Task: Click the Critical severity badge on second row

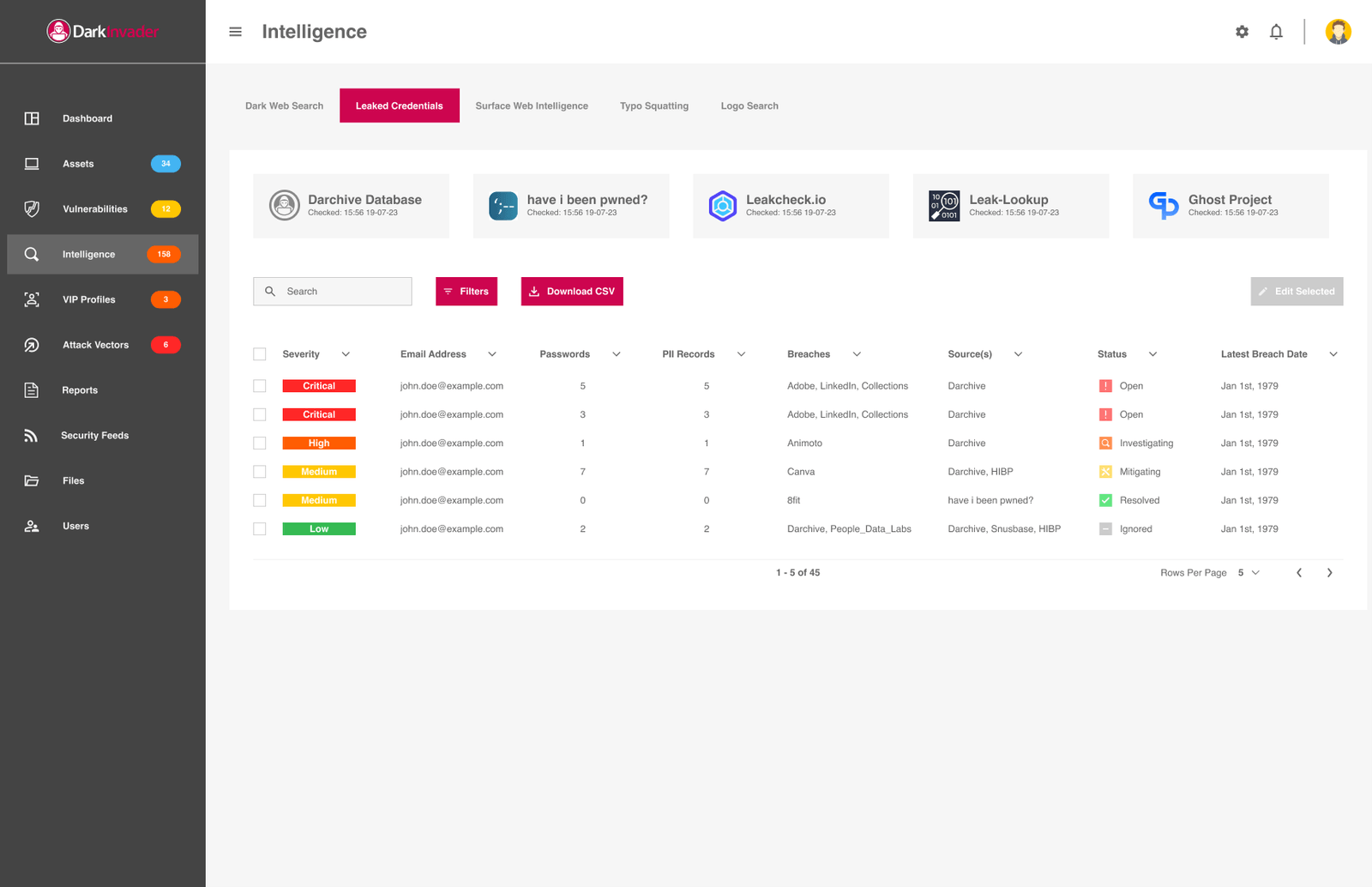Action: tap(318, 414)
